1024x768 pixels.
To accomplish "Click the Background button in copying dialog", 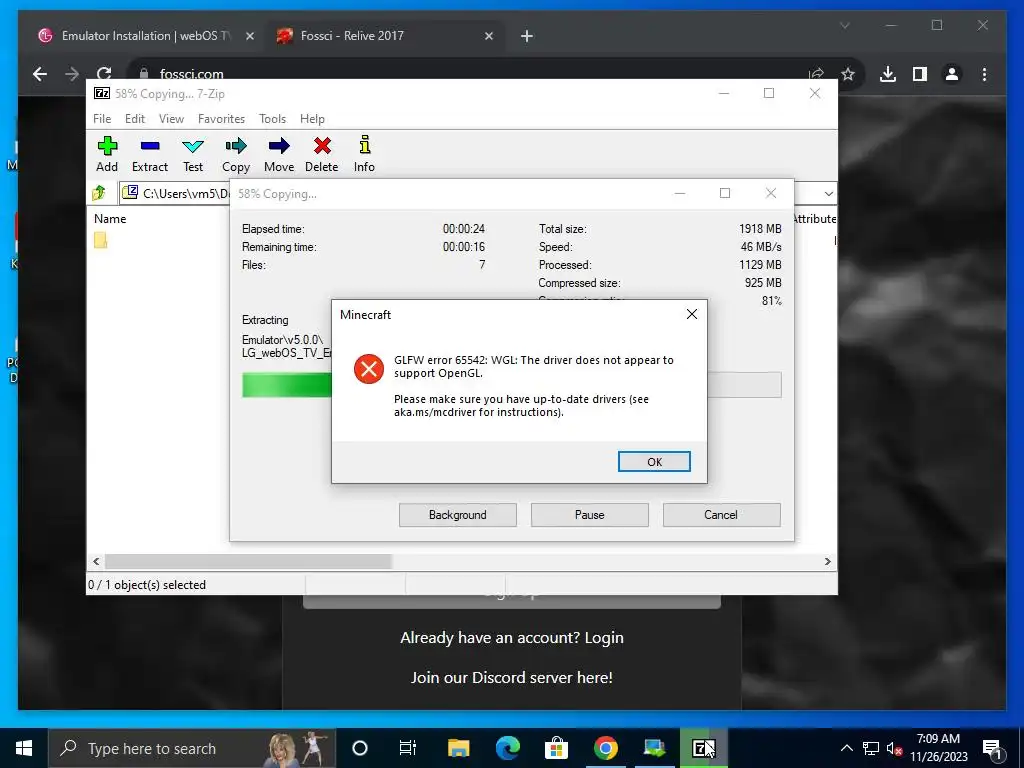I will (458, 515).
